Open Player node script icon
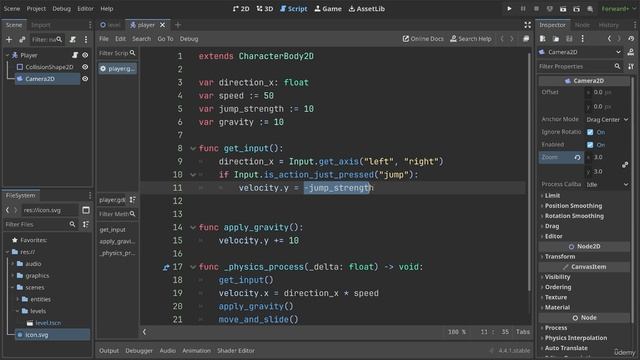 click(x=75, y=55)
